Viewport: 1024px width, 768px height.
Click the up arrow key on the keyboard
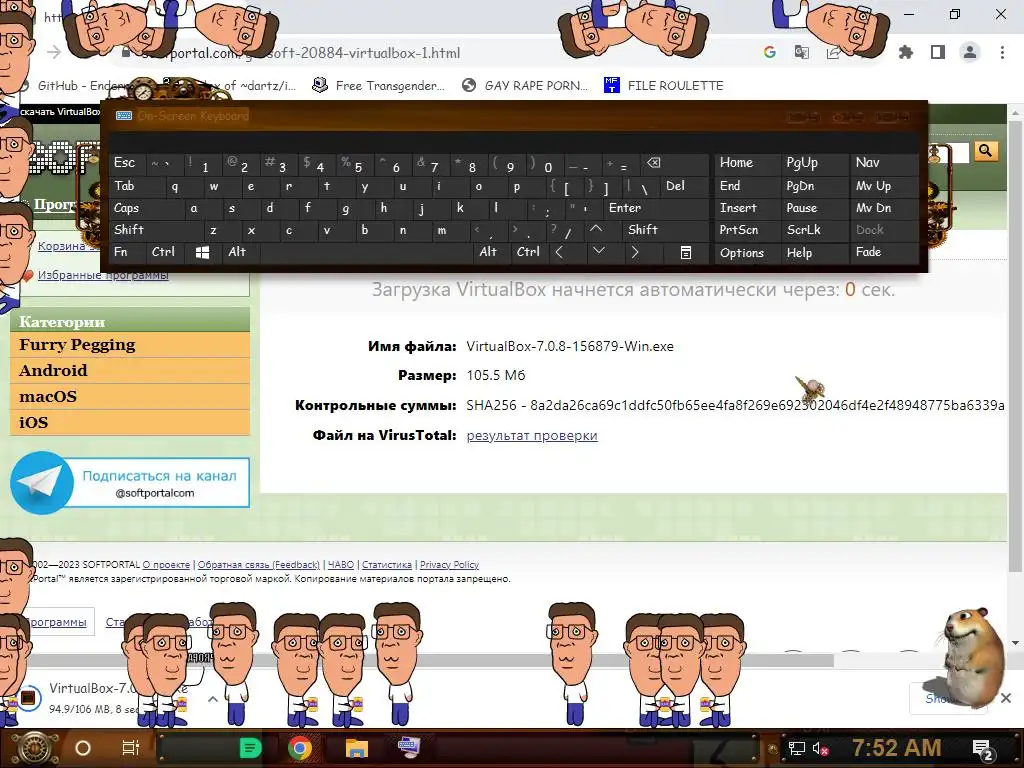click(596, 229)
